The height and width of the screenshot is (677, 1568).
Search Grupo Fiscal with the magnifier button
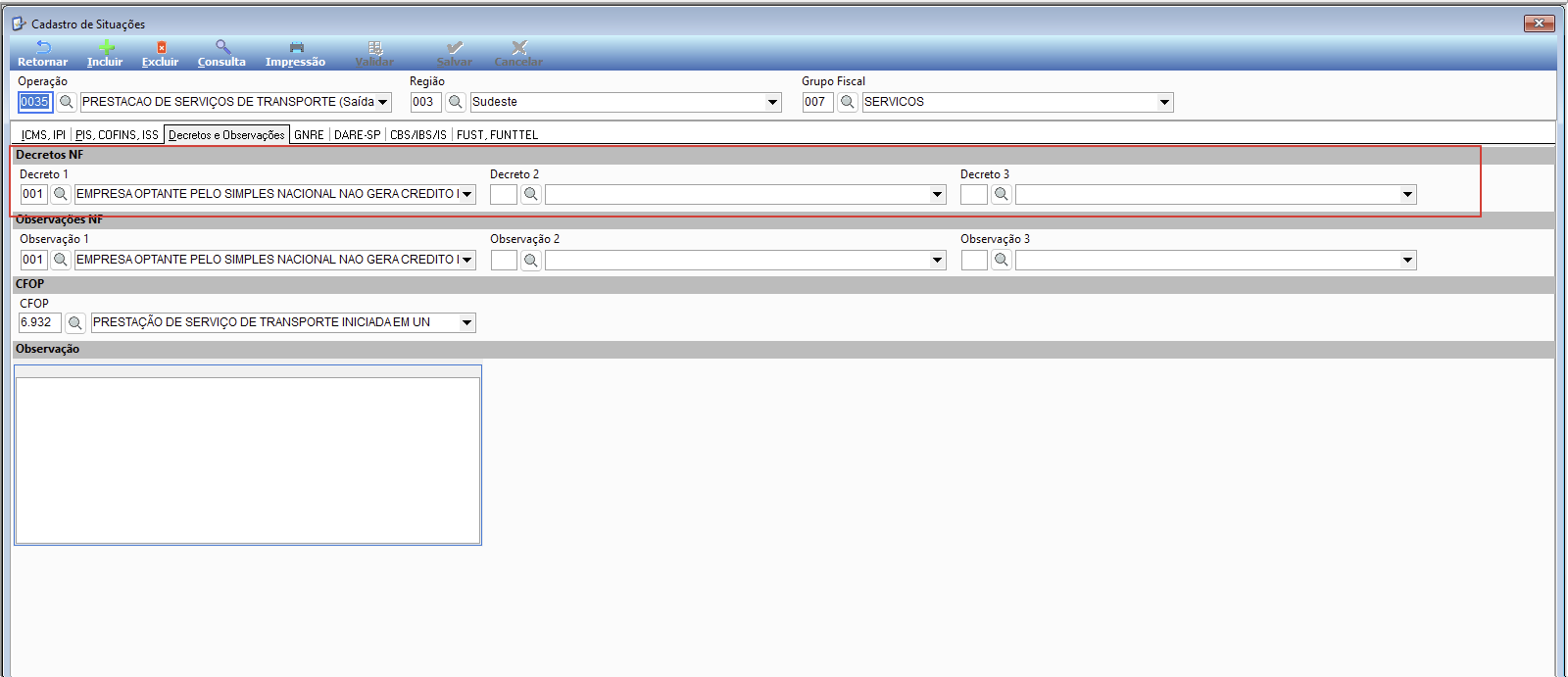coord(848,102)
